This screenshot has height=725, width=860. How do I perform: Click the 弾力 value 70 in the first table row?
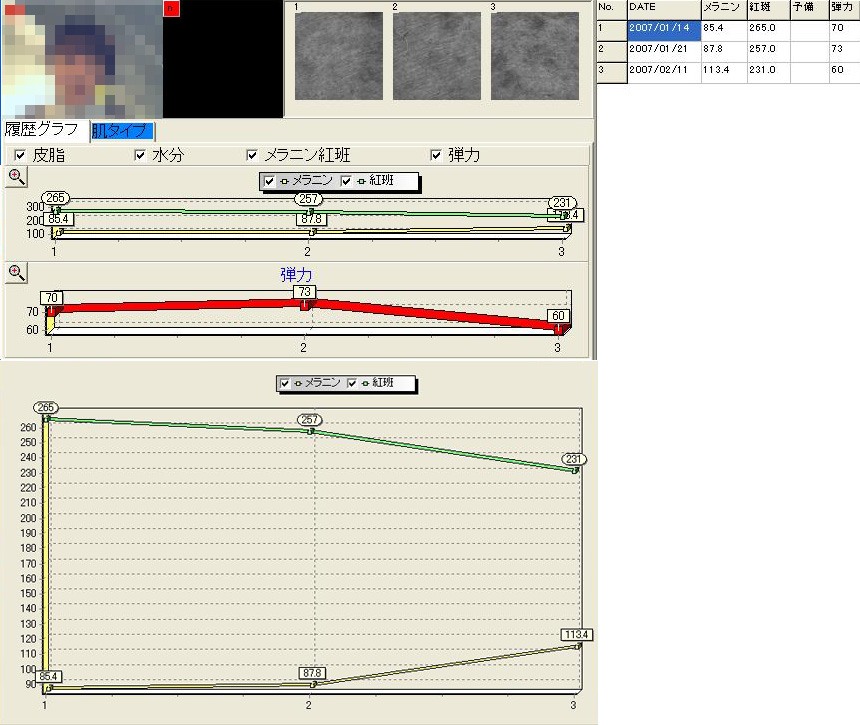844,30
